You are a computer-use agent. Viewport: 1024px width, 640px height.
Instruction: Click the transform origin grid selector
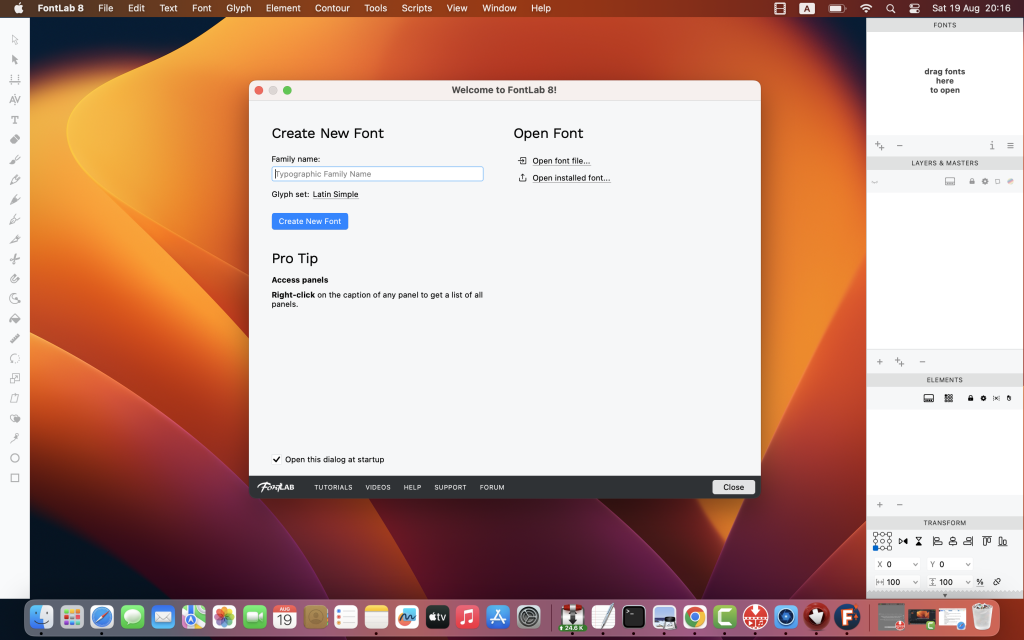point(882,541)
